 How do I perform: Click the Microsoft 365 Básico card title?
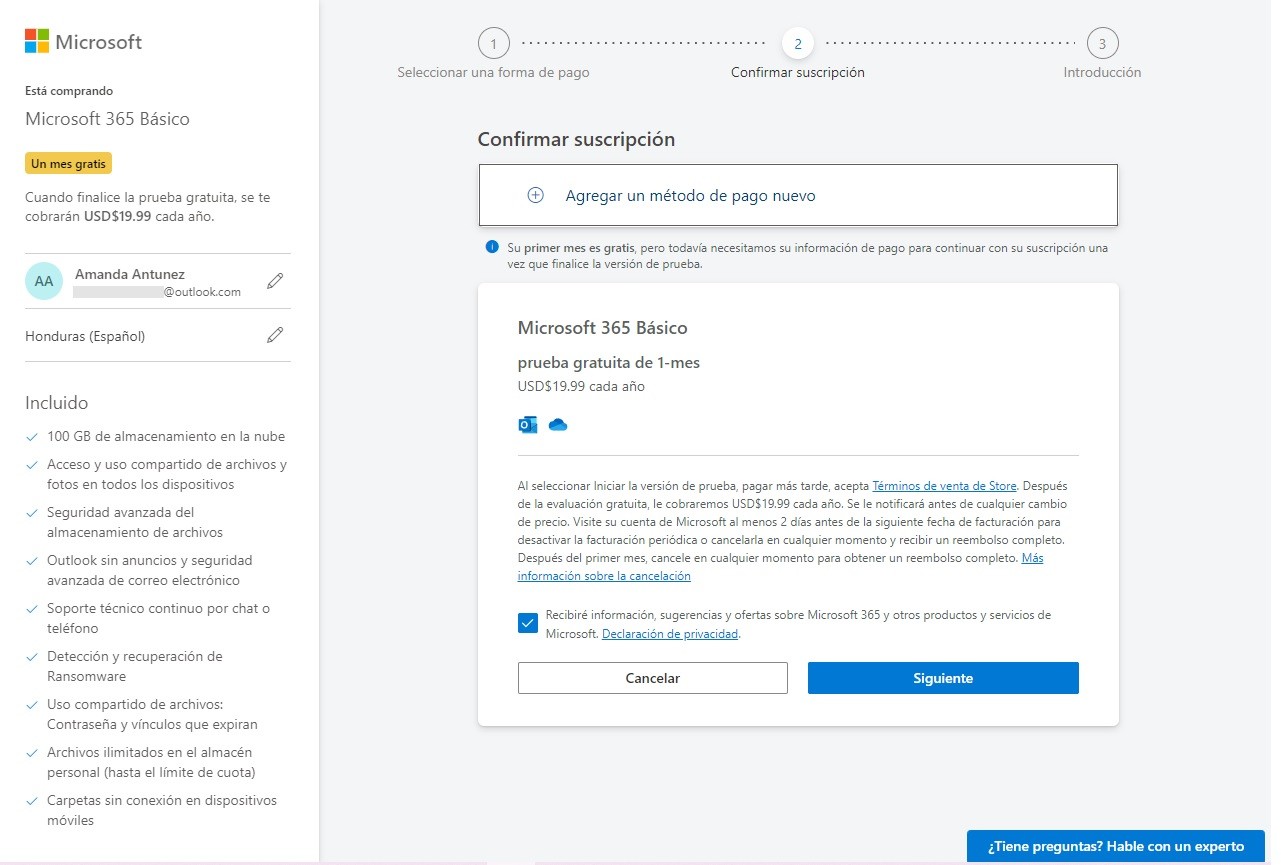click(x=602, y=328)
